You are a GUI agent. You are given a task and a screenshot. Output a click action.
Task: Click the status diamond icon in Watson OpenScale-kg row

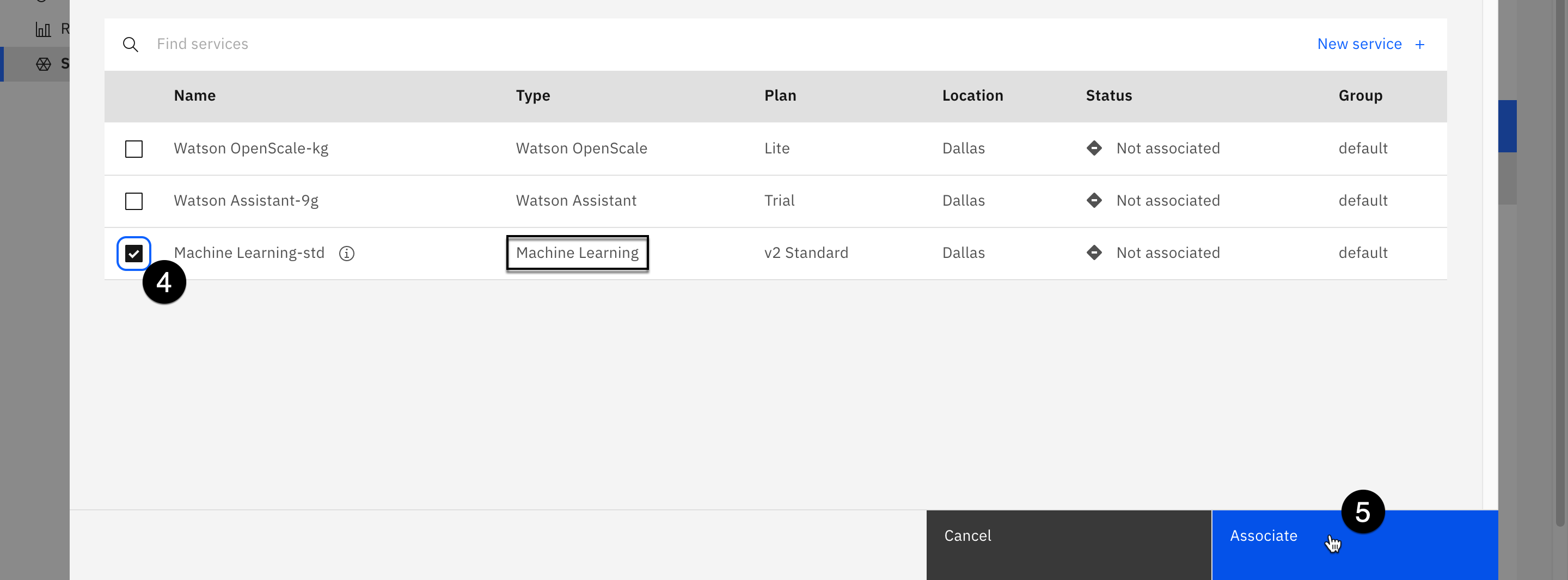pyautogui.click(x=1094, y=149)
